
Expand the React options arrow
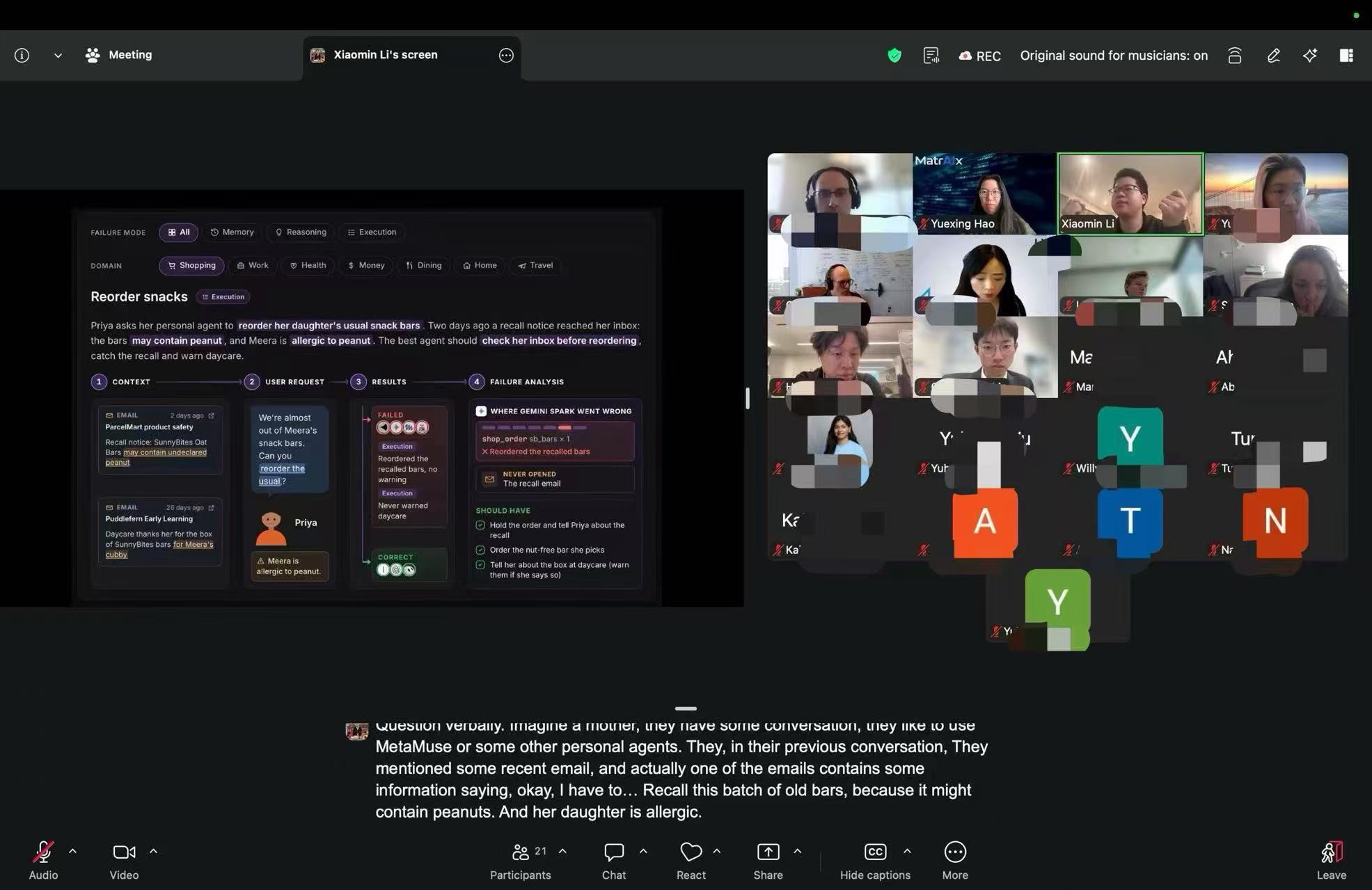click(x=717, y=851)
